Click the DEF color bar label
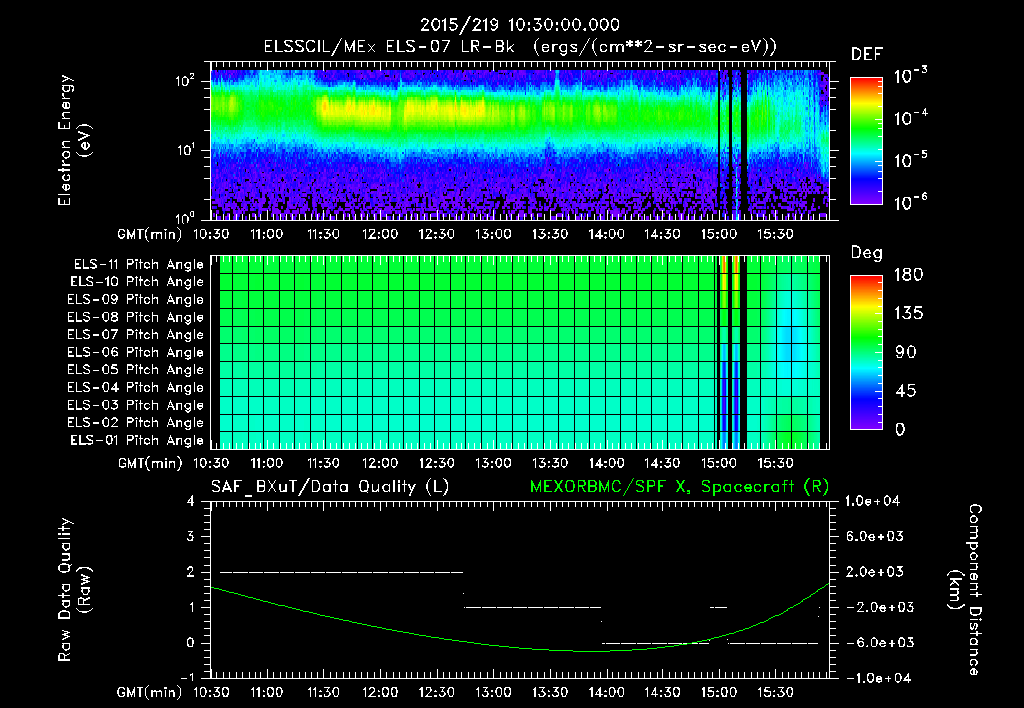1024x708 pixels. click(x=867, y=55)
